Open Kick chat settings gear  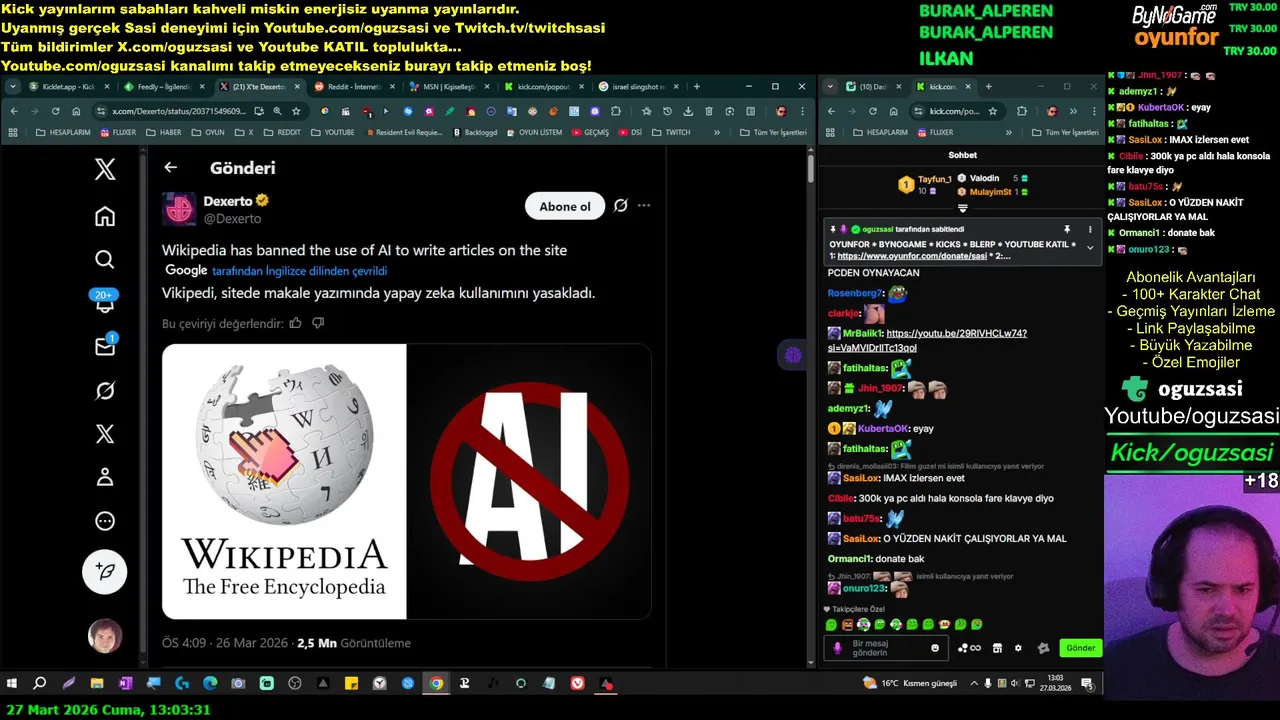1018,648
